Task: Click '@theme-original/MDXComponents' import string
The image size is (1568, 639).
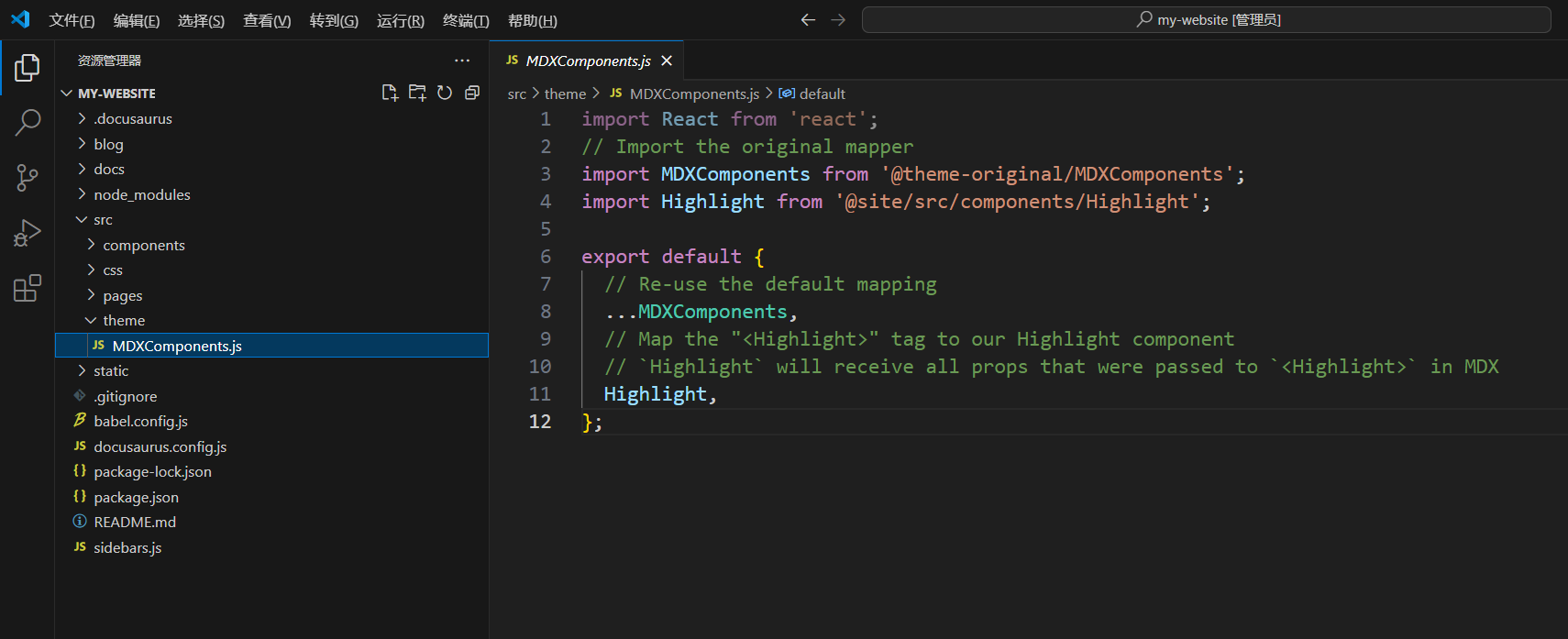Action: [x=1057, y=174]
